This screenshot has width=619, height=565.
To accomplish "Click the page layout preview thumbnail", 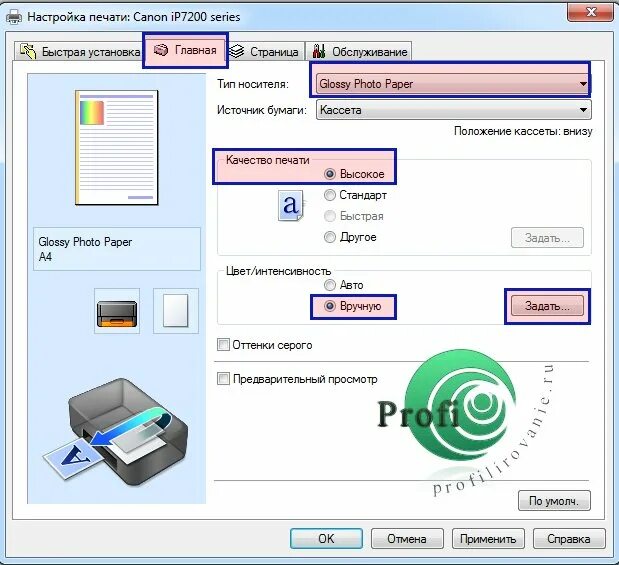I will tap(116, 147).
